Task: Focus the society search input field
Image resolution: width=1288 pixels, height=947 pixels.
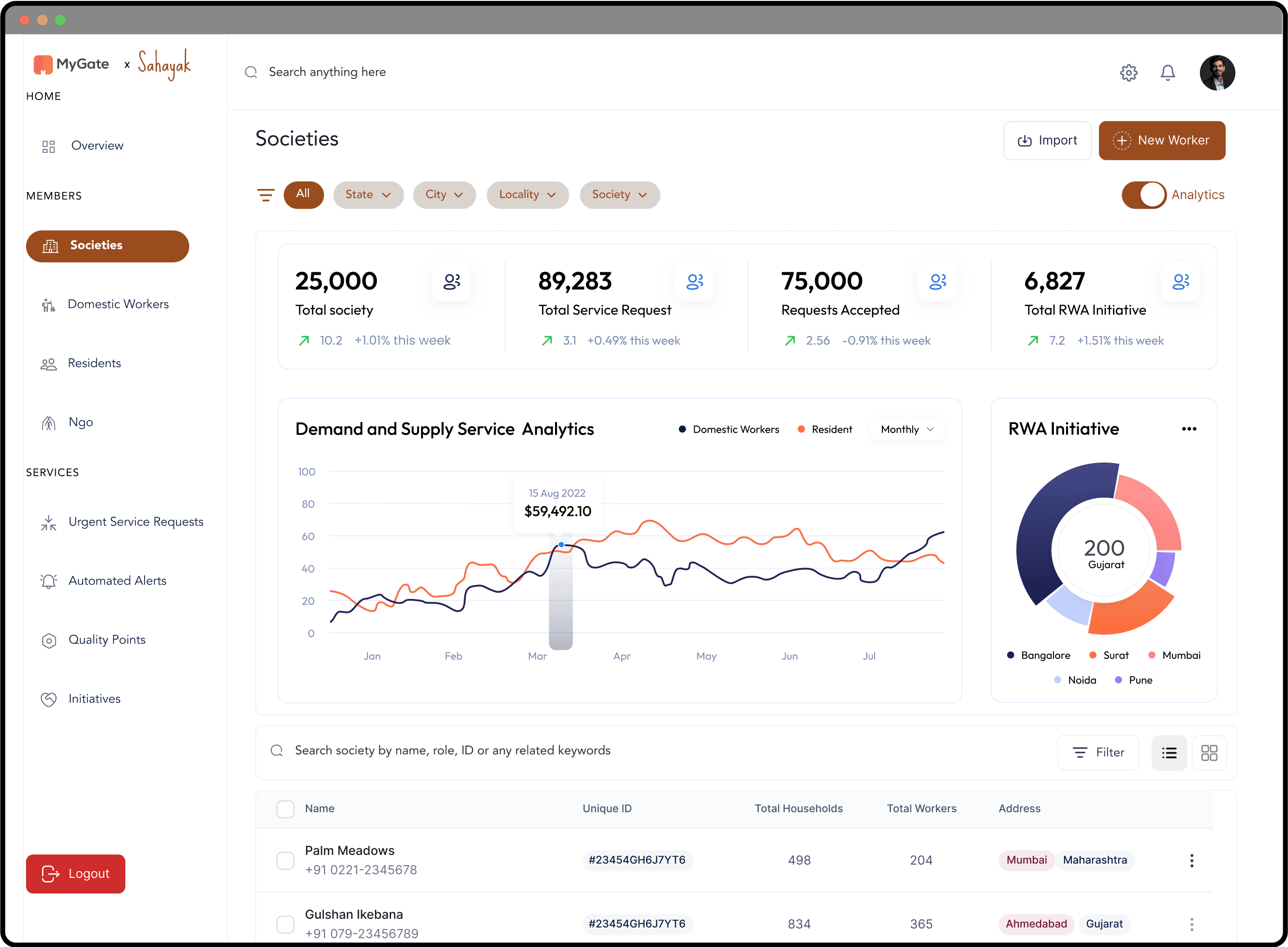Action: [452, 750]
